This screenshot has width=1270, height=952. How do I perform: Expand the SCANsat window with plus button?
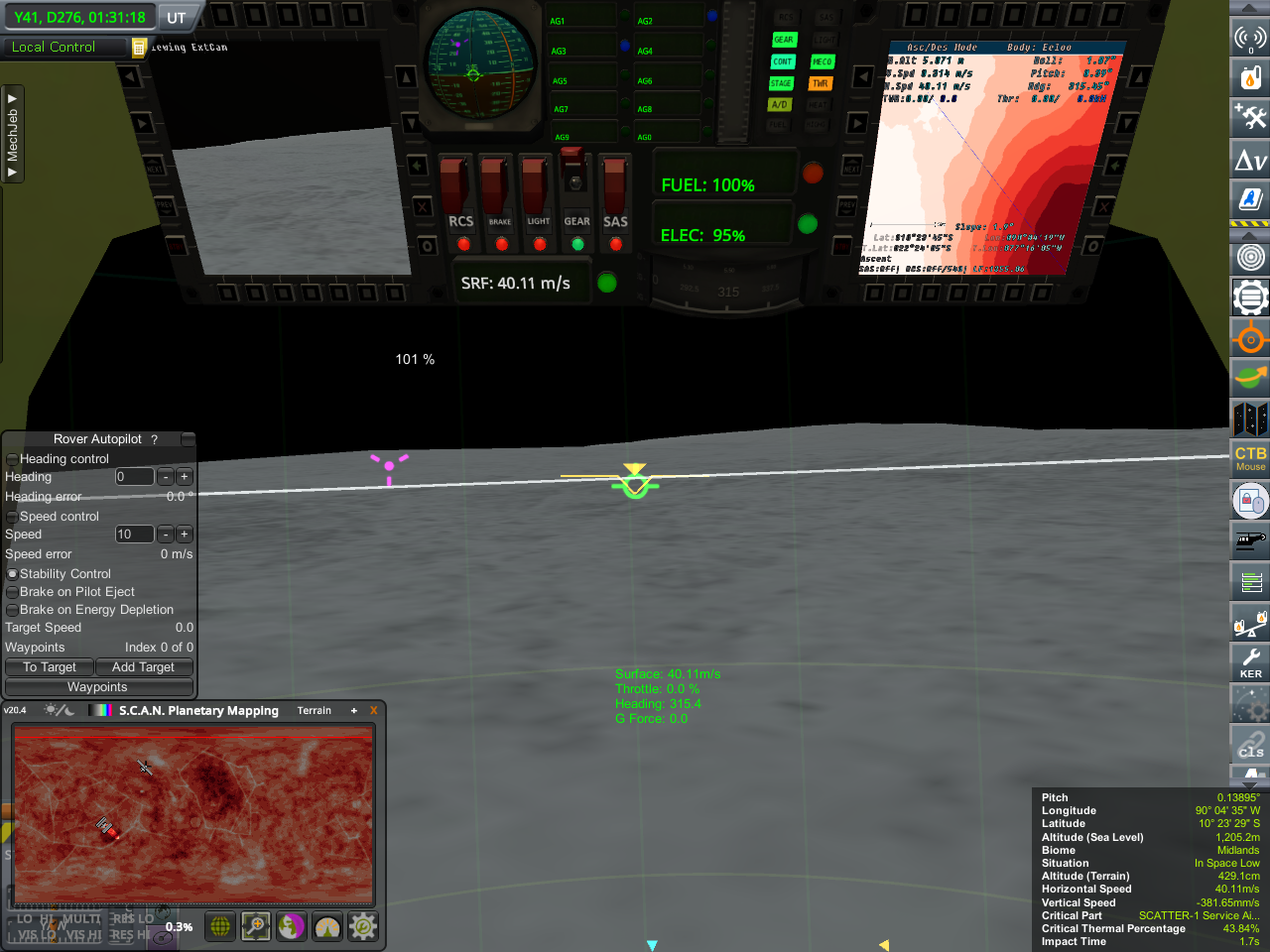click(x=353, y=710)
